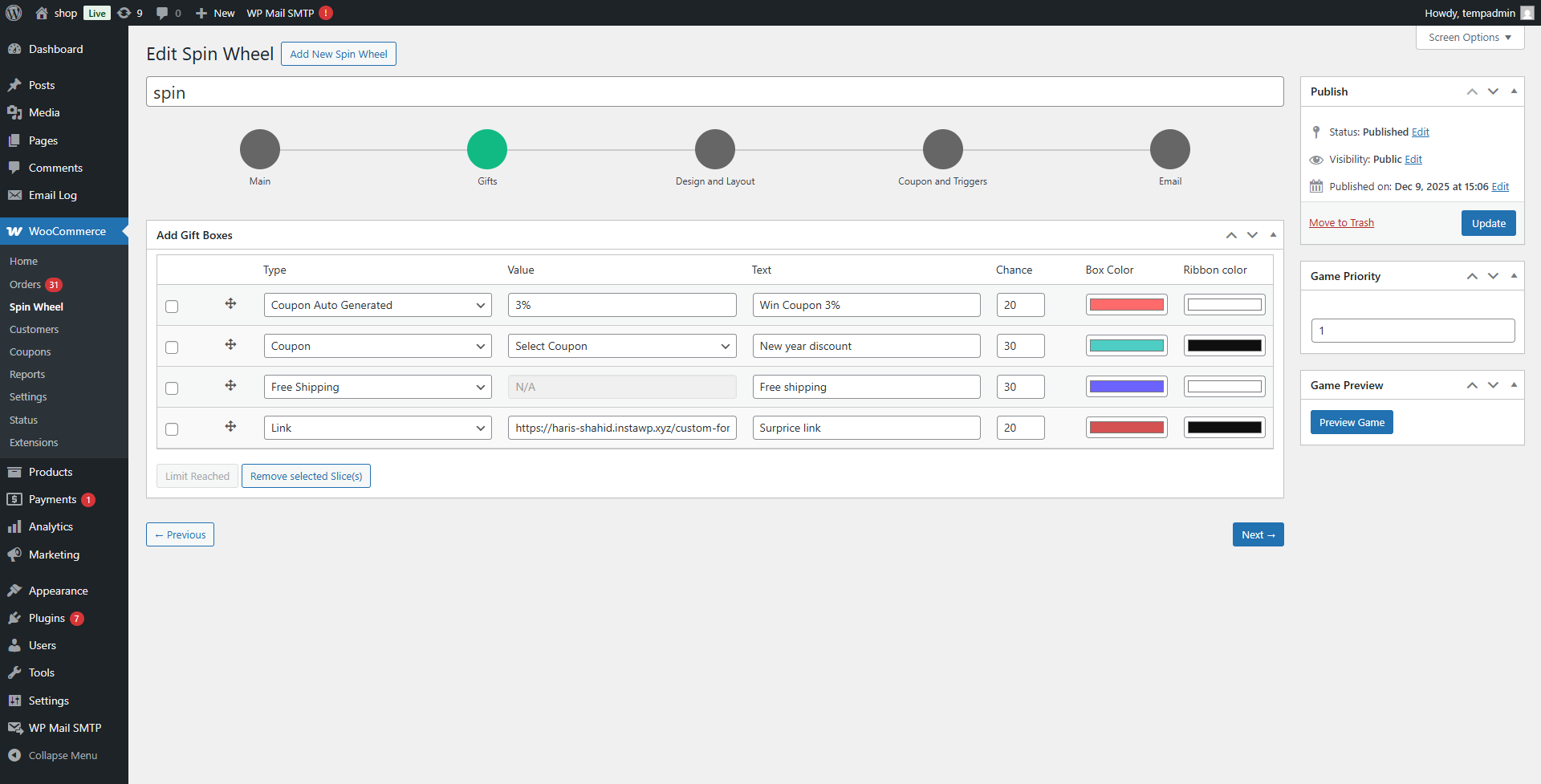Open Screen Options panel

pyautogui.click(x=1469, y=38)
